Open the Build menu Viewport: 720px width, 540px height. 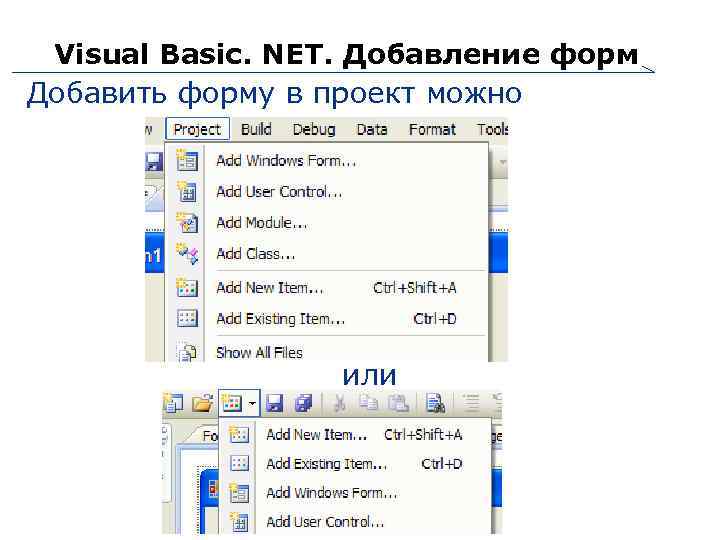tap(256, 129)
